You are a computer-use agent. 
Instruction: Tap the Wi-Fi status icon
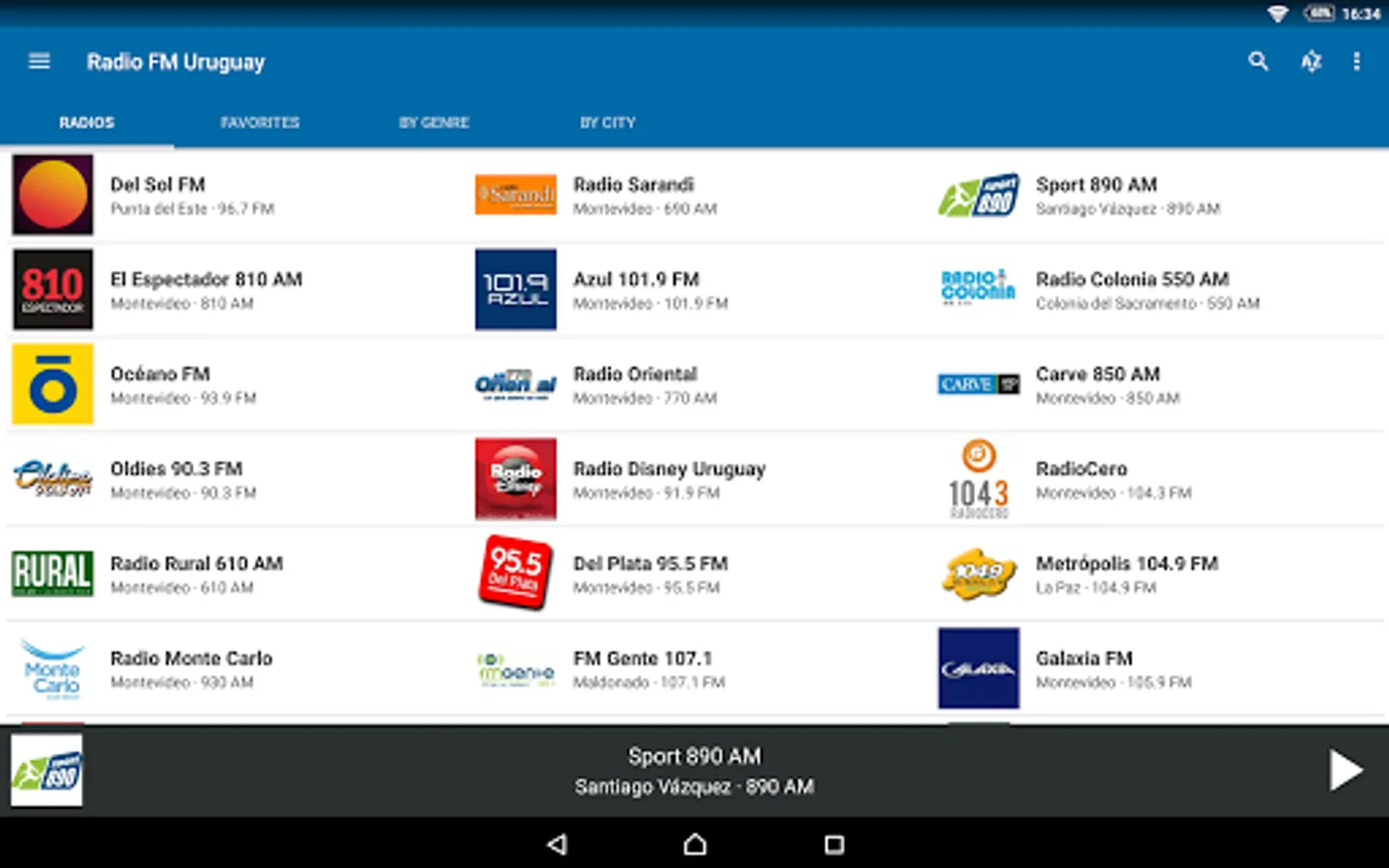(x=1278, y=14)
